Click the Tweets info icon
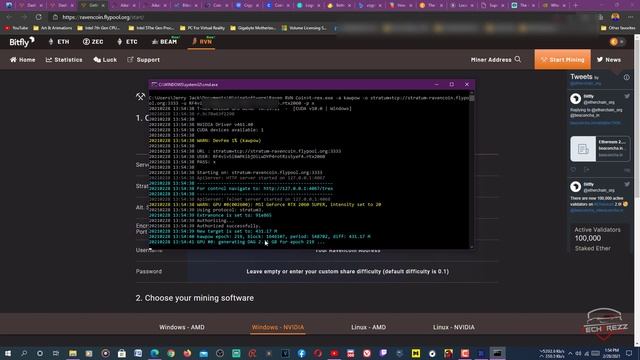This screenshot has height=360, width=640. click(627, 77)
